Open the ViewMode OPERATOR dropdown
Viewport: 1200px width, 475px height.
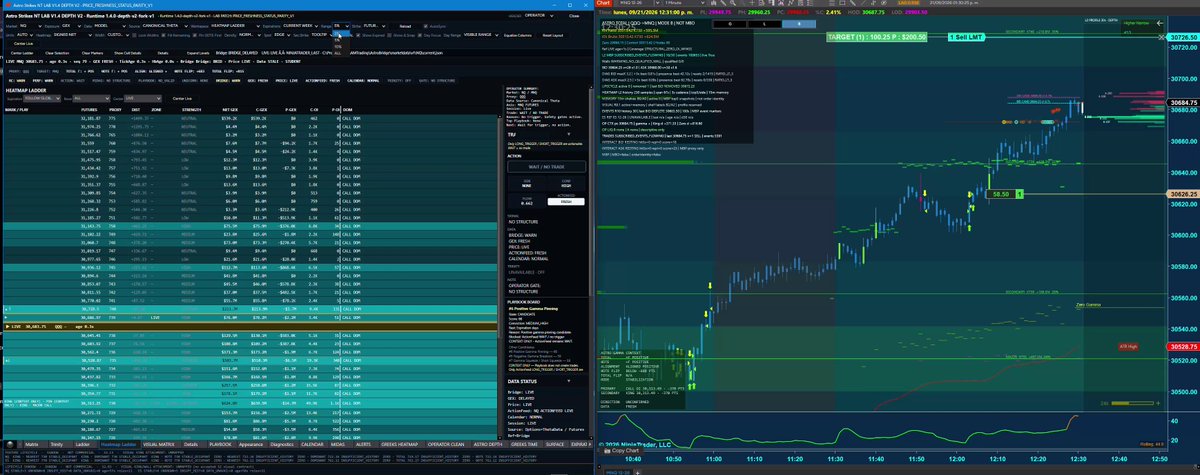(x=537, y=15)
